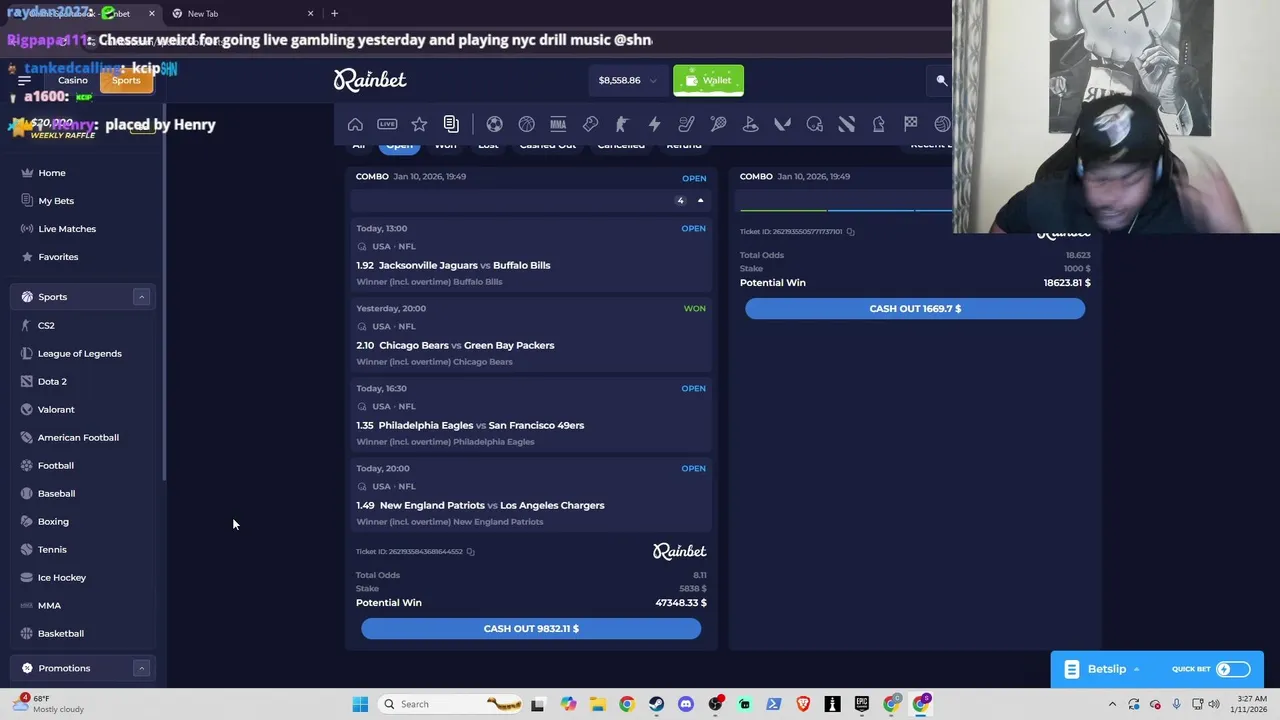The image size is (1280, 720).
Task: Click the search magnifier icon near Wallet
Action: [941, 80]
